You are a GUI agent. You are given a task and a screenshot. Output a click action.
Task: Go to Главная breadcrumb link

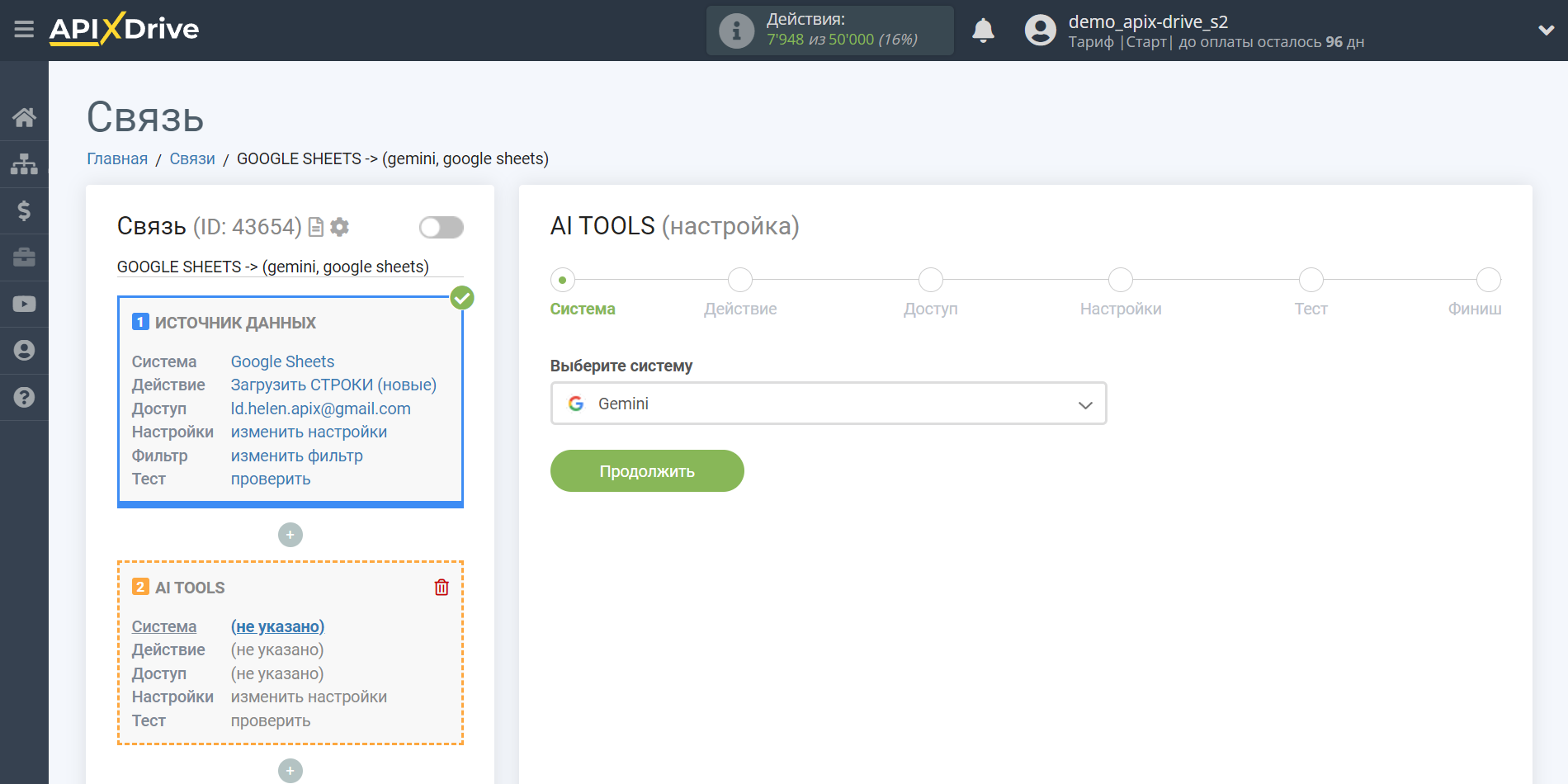(x=117, y=158)
